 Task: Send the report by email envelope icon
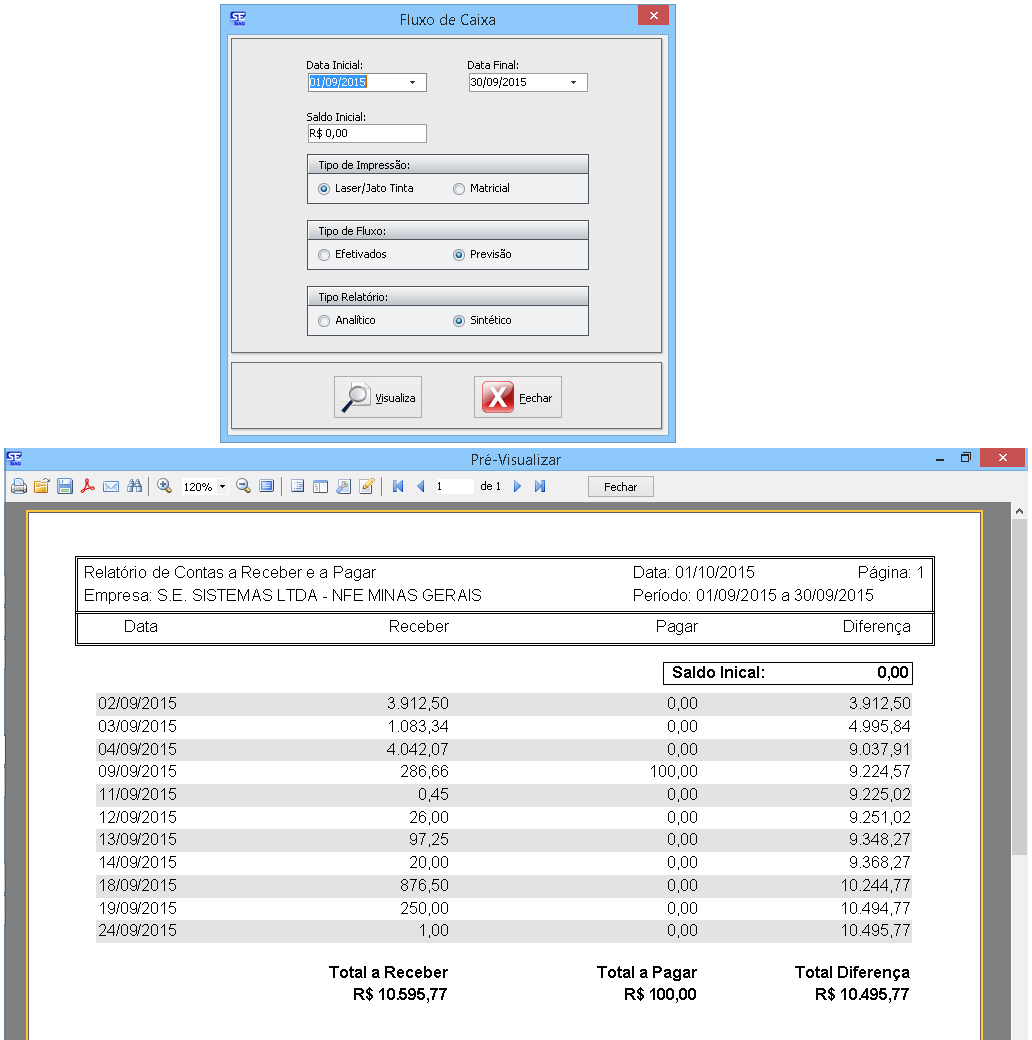pyautogui.click(x=111, y=487)
